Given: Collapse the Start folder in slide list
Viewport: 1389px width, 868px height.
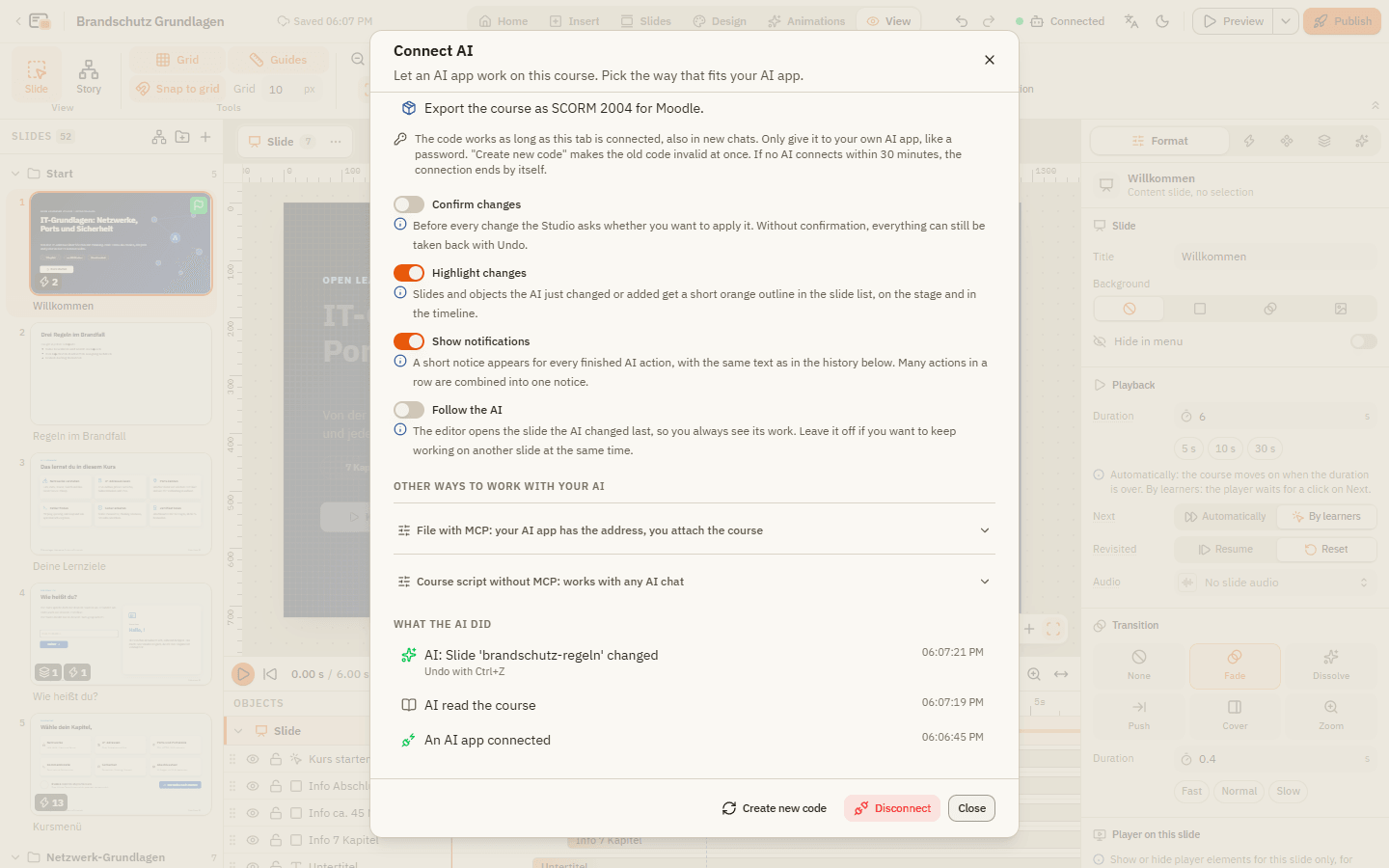Looking at the screenshot, I should click(x=15, y=174).
